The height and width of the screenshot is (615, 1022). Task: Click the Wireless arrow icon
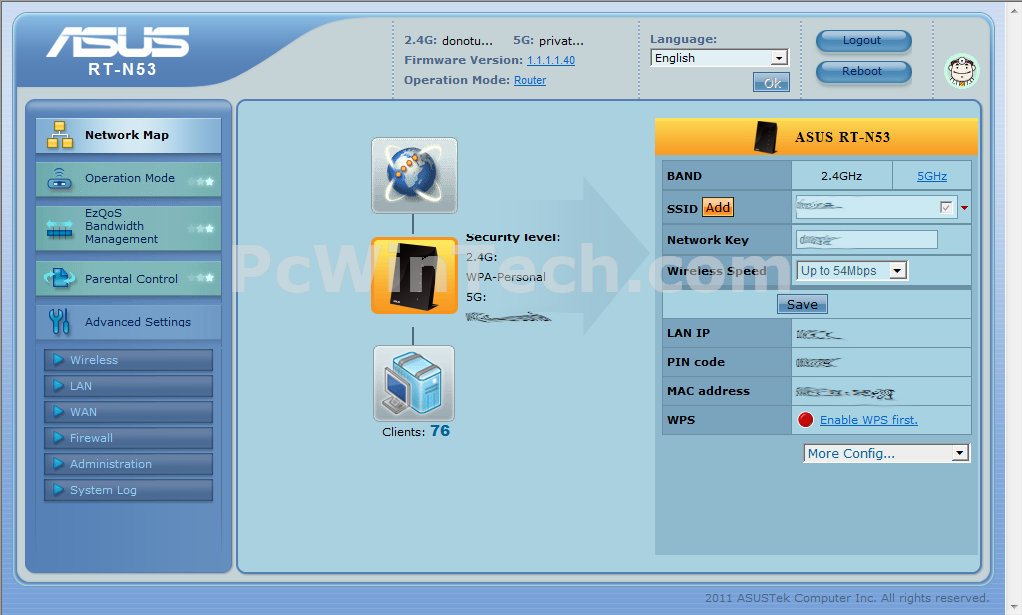click(59, 360)
